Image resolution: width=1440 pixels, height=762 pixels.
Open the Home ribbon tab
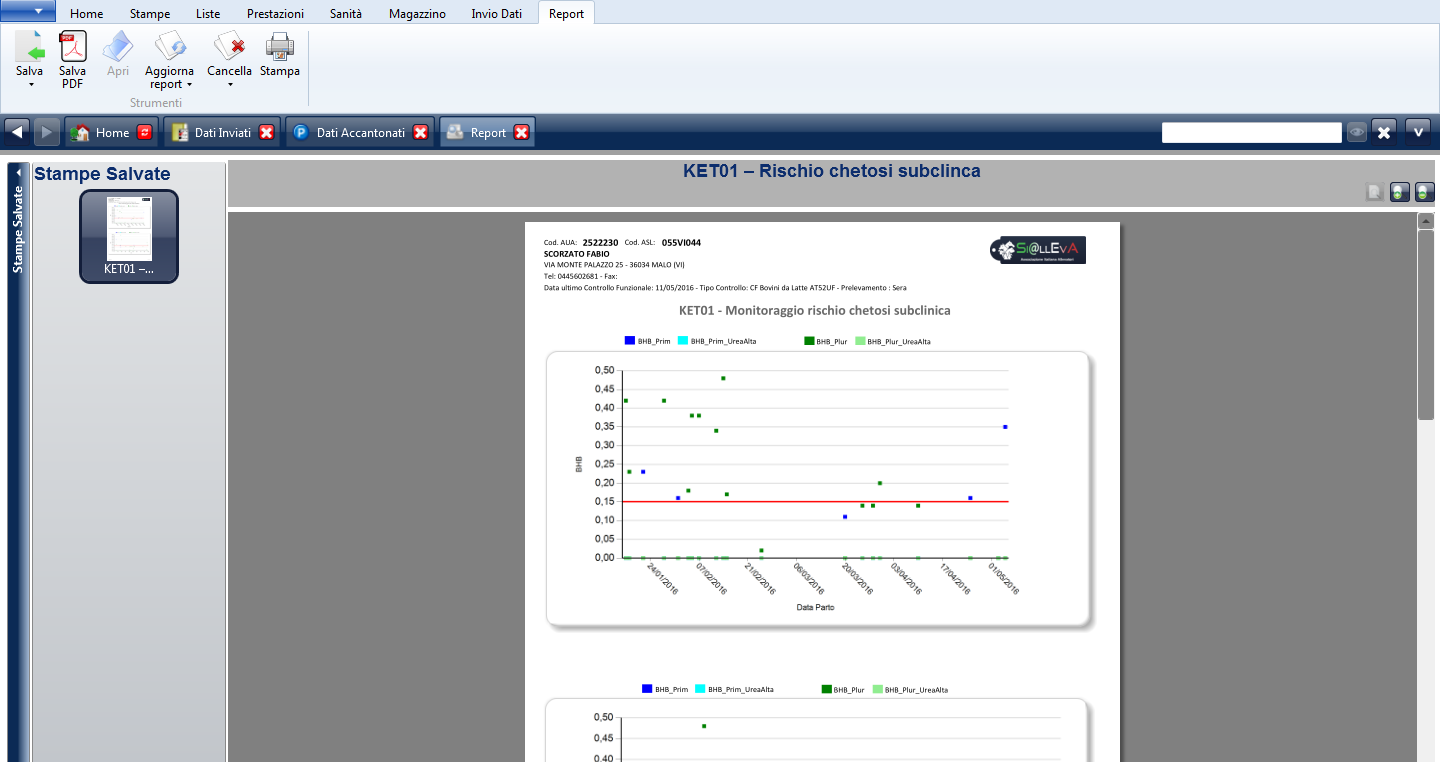87,14
